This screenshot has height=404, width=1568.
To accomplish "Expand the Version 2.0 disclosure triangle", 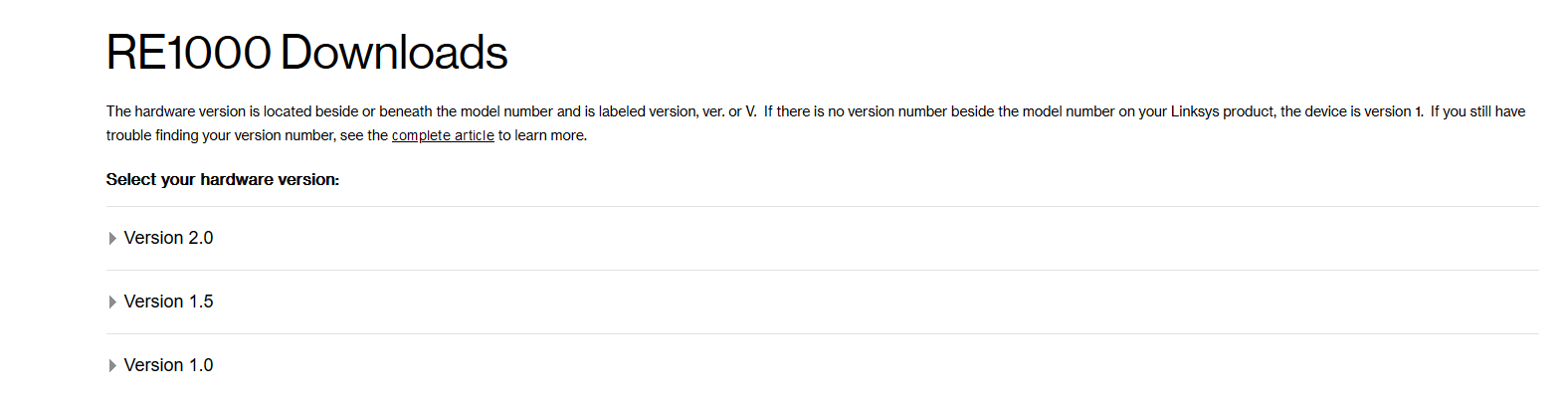I will [112, 239].
